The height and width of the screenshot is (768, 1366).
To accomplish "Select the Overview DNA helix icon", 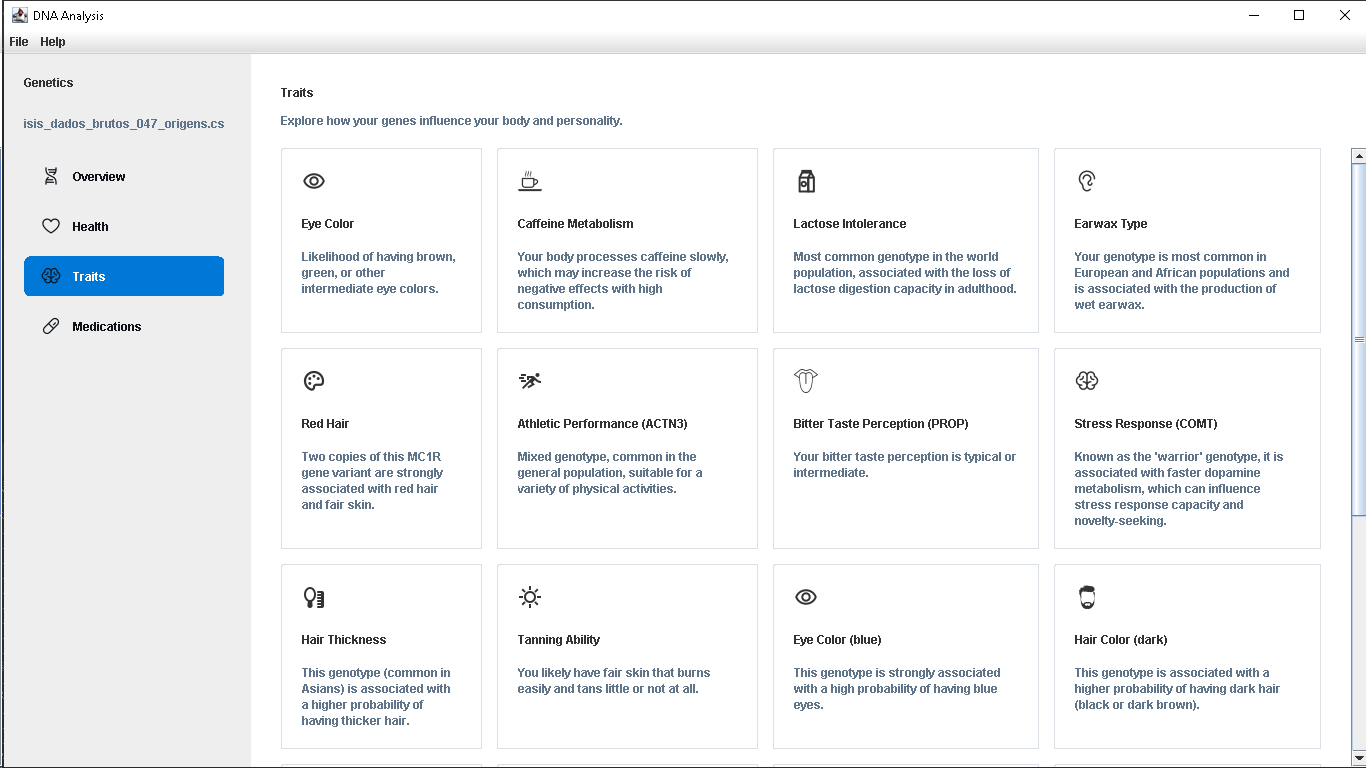I will pos(51,176).
